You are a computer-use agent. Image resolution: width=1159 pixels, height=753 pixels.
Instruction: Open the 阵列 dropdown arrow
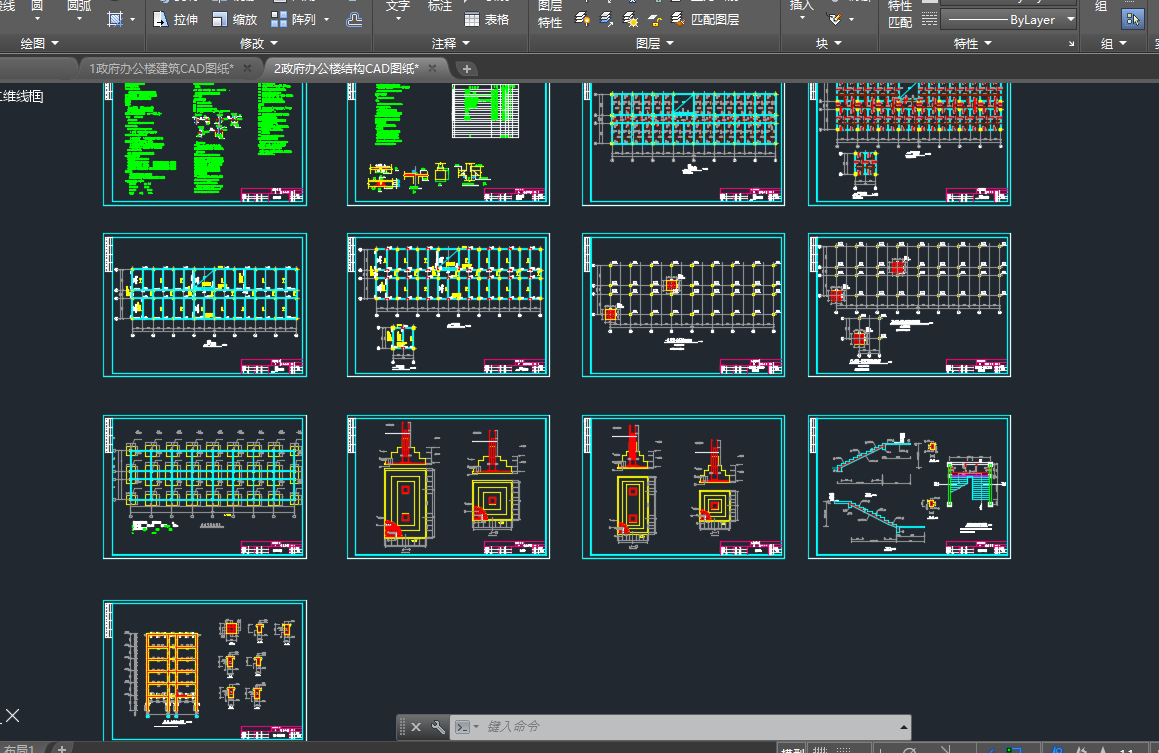pyautogui.click(x=326, y=20)
